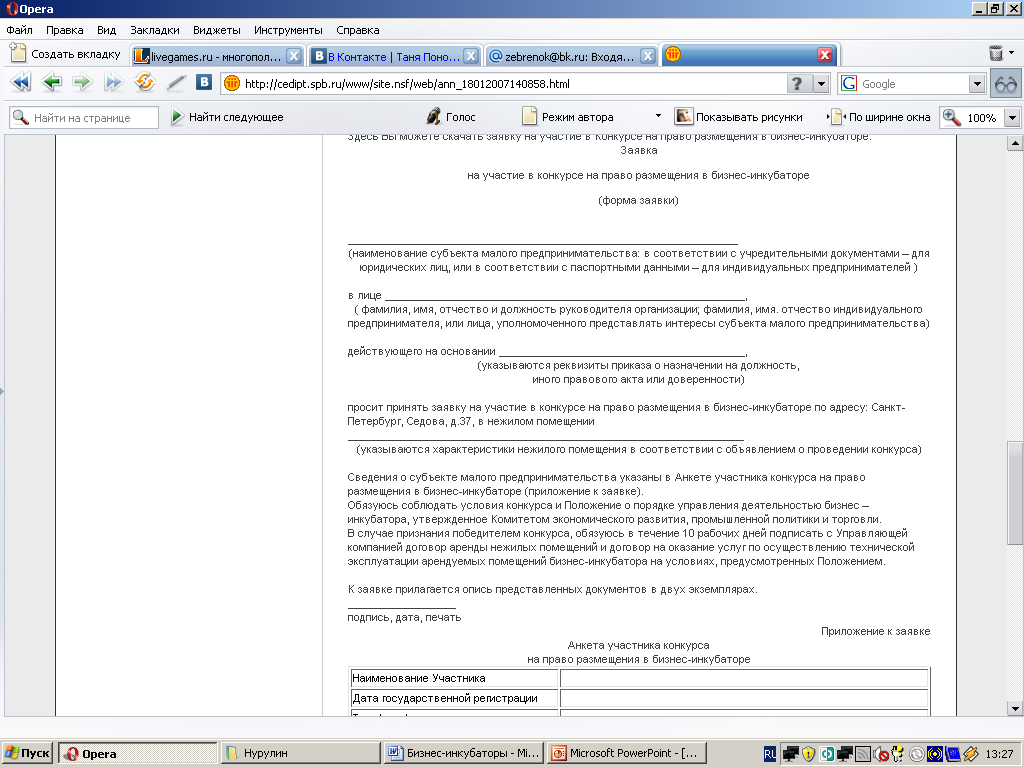Click the system clock showing 13:27
The image size is (1024, 768).
(x=999, y=754)
